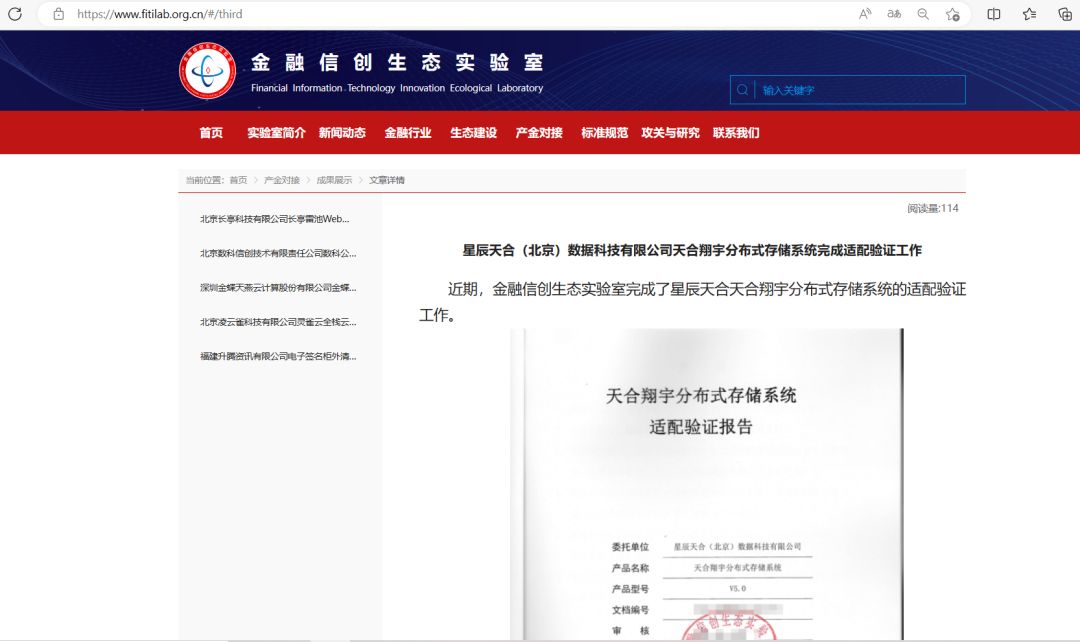Viewport: 1080px width, 642px height.
Task: Focus the keyword search input field
Action: [x=848, y=90]
